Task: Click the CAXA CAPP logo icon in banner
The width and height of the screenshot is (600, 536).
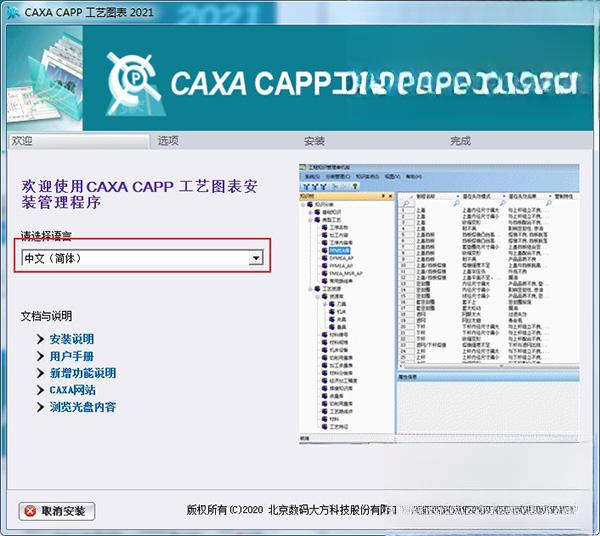Action: [x=135, y=84]
